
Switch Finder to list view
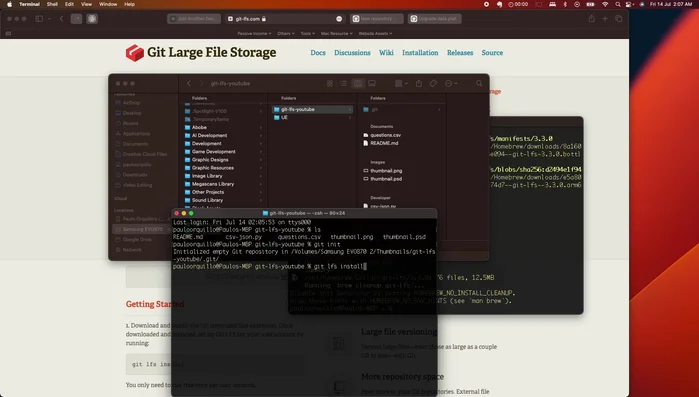343,83
